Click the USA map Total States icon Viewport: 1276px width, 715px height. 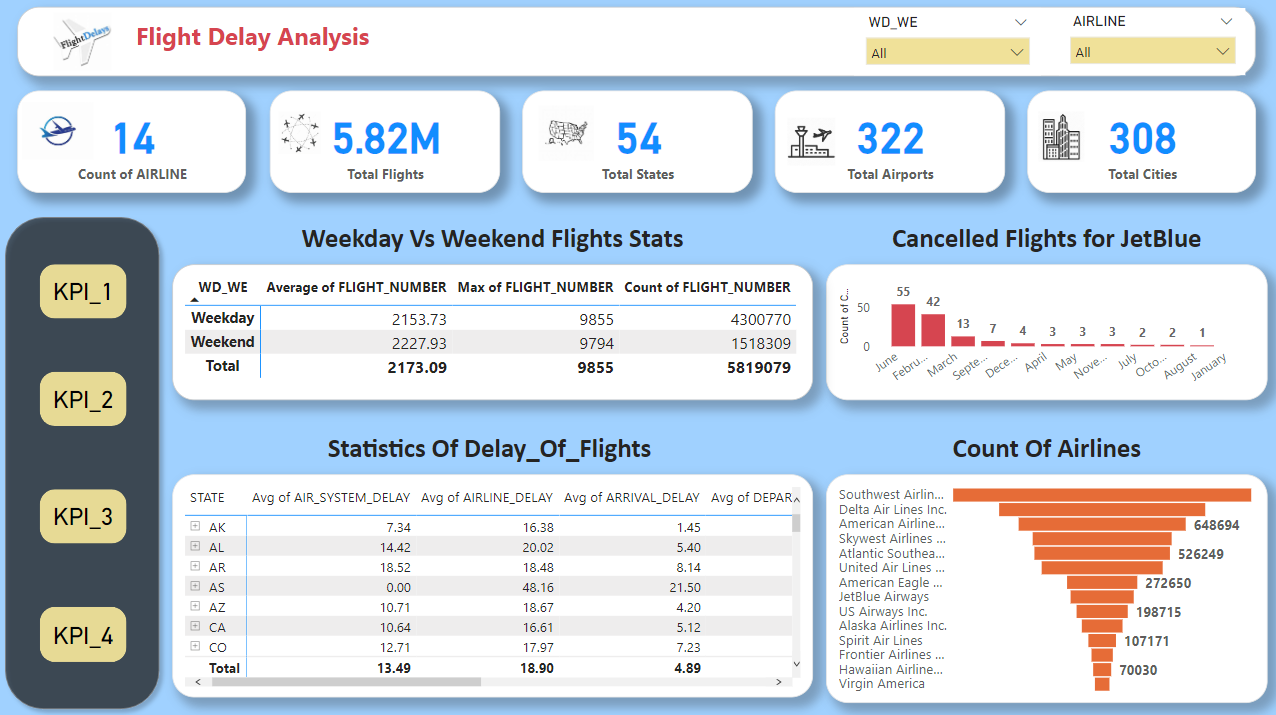tap(566, 134)
